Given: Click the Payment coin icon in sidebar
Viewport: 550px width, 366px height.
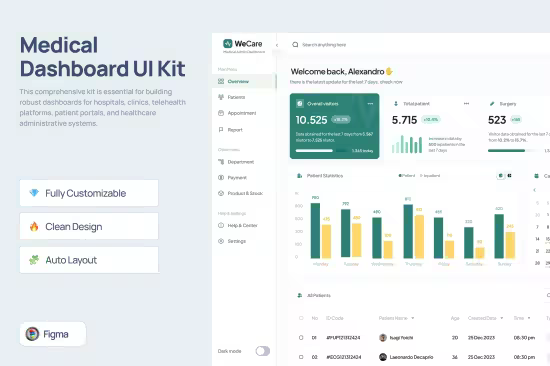Looking at the screenshot, I should pyautogui.click(x=221, y=178).
